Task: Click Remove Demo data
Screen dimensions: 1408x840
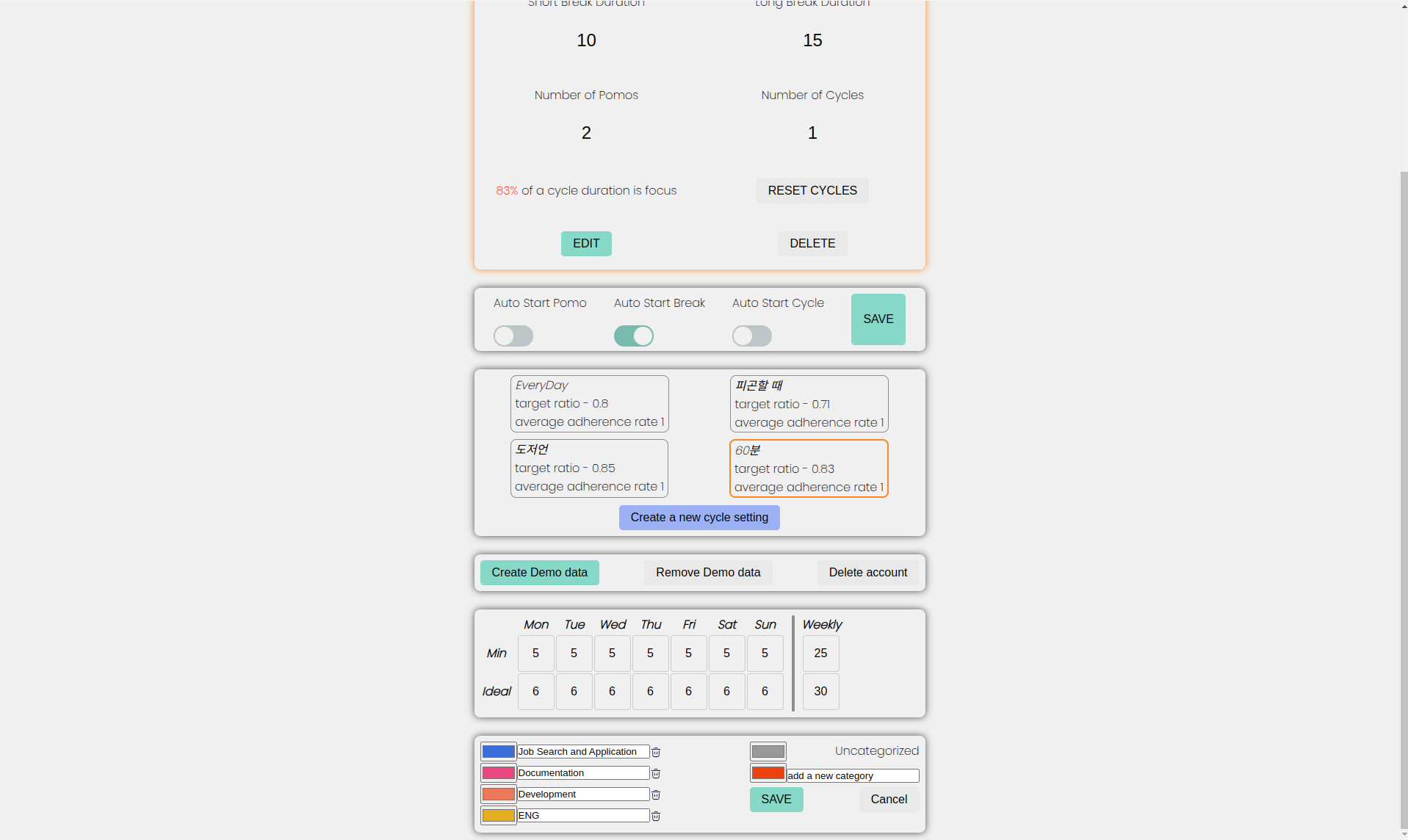Action: [x=708, y=572]
